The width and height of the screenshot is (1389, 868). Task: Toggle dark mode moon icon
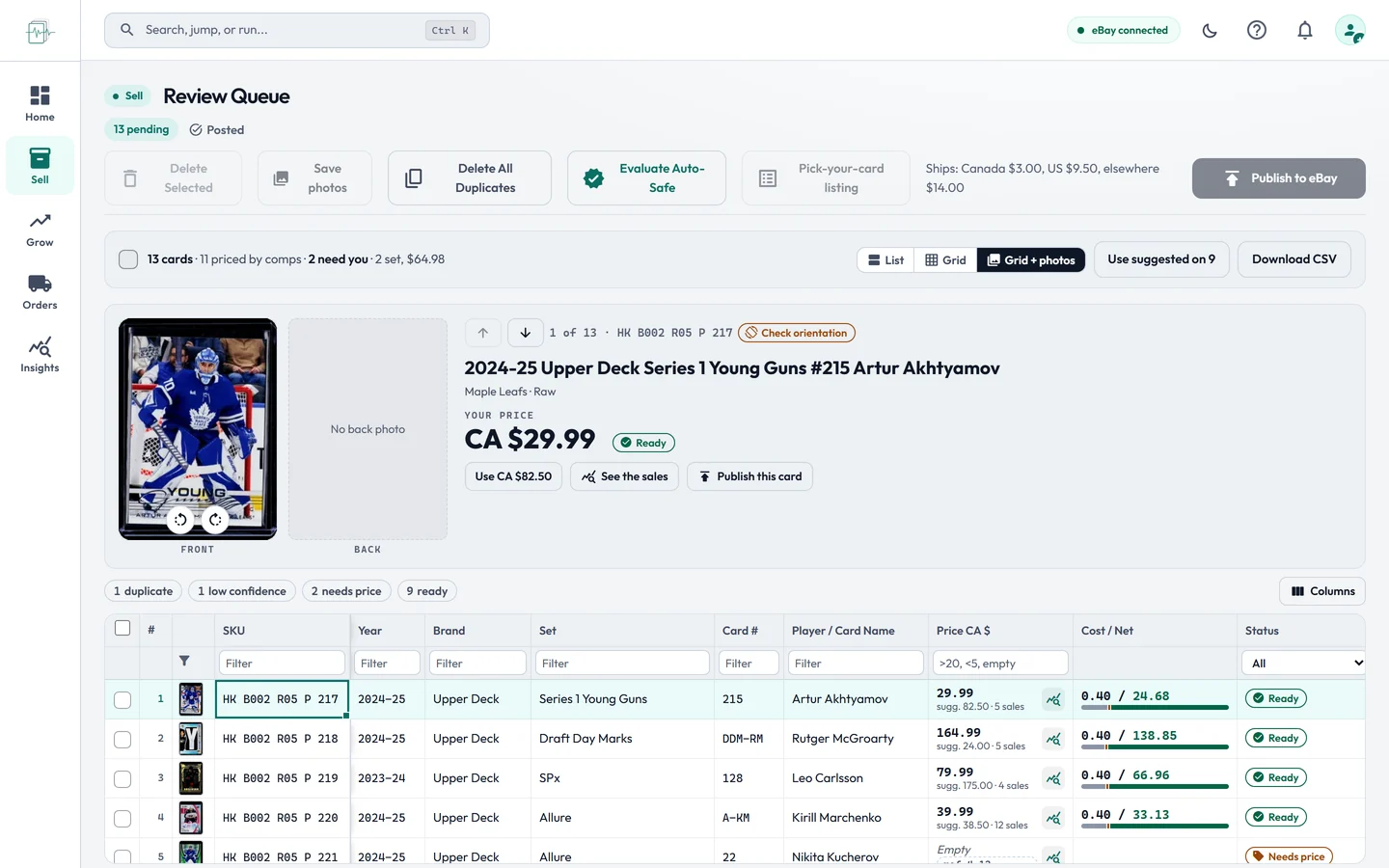(1210, 30)
